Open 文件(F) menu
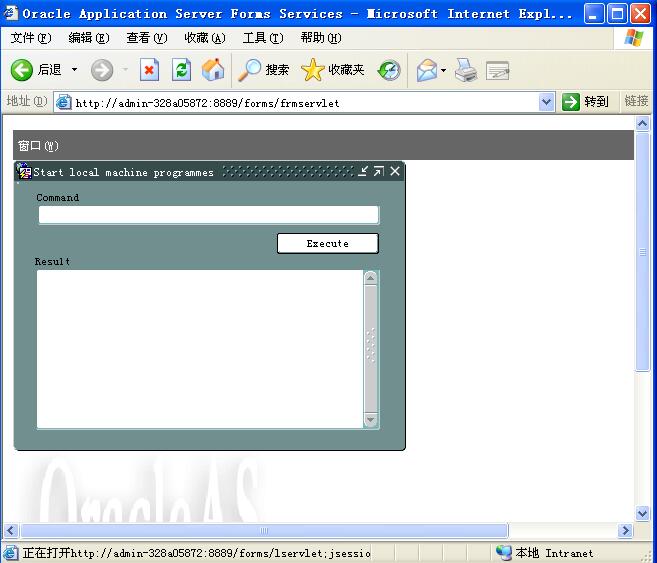This screenshot has height=563, width=657. [x=31, y=38]
